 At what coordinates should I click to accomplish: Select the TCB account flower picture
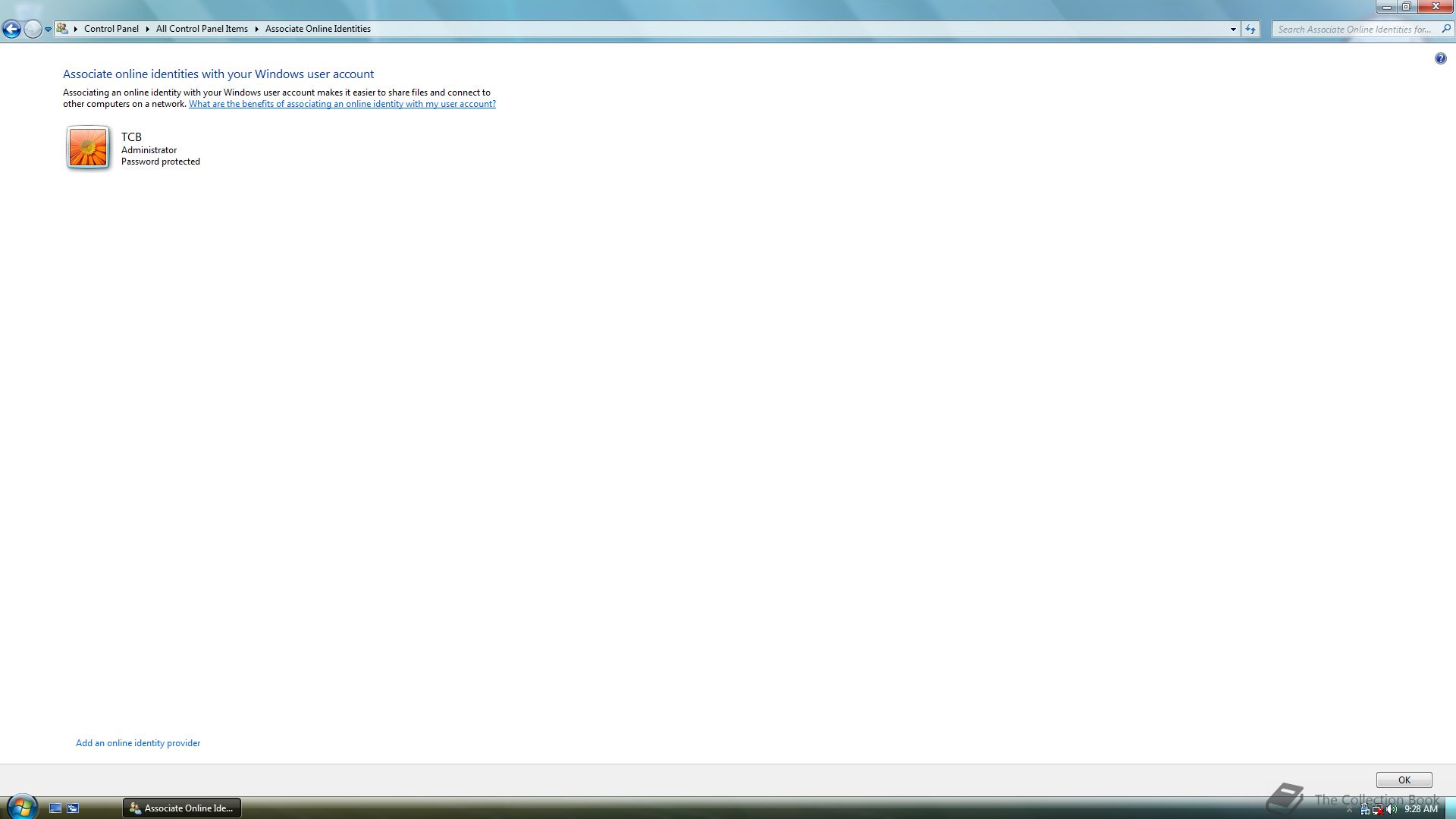(88, 147)
